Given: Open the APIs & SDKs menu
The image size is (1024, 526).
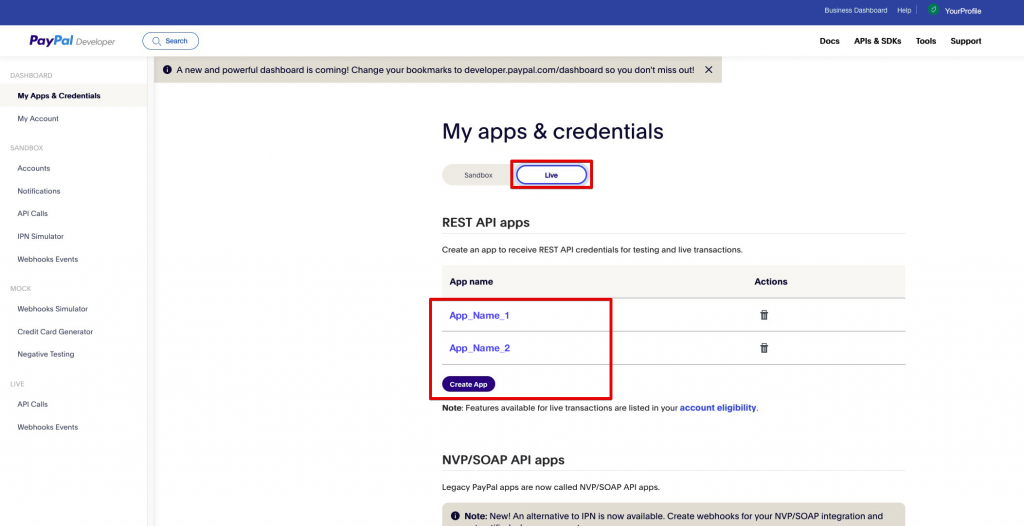Looking at the screenshot, I should point(877,41).
